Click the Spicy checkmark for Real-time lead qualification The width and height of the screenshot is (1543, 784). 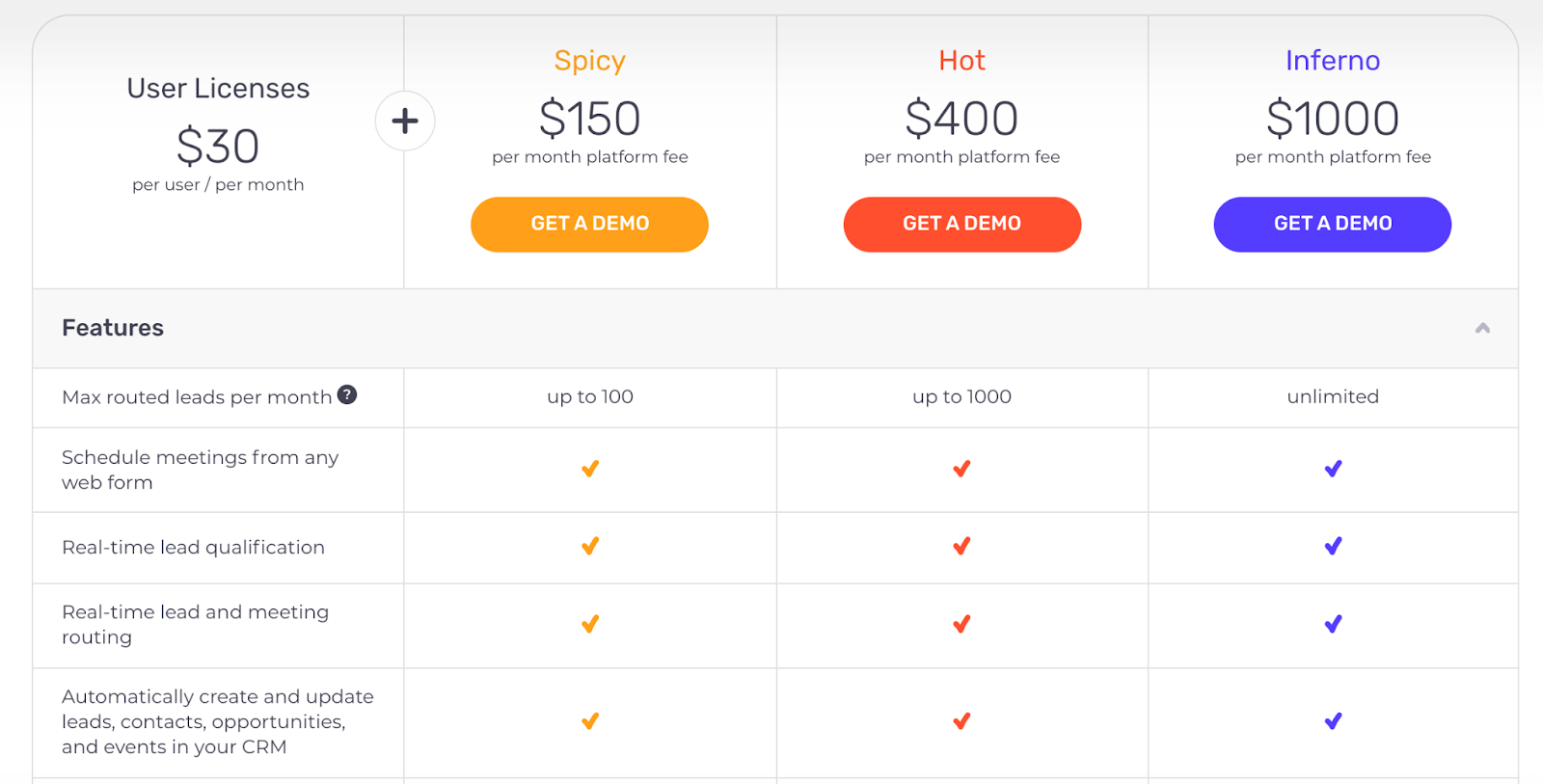tap(590, 546)
